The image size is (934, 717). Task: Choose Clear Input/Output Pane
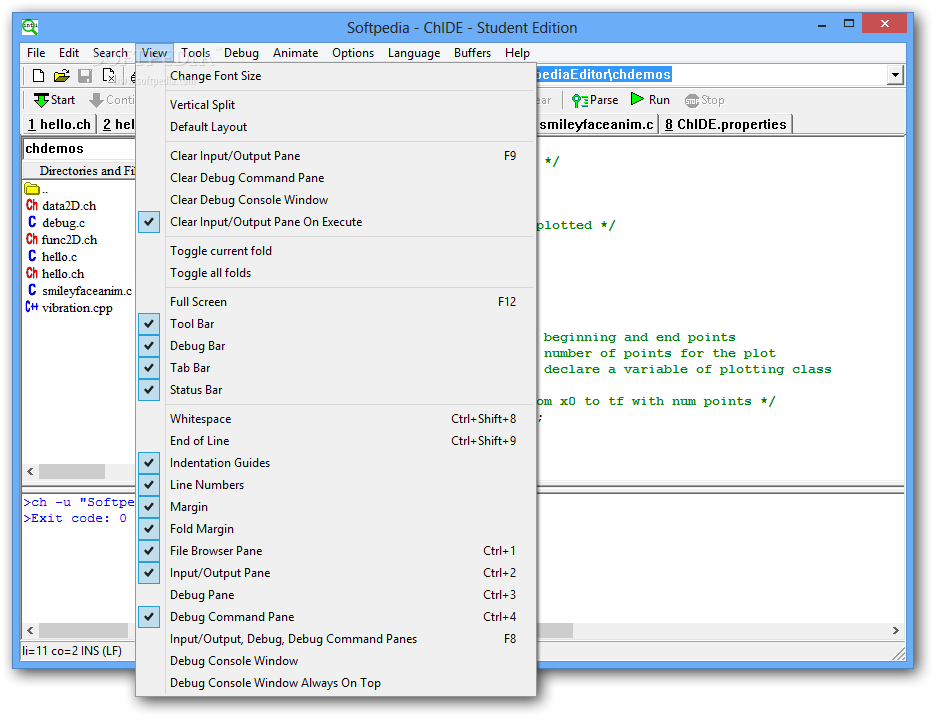pos(336,156)
